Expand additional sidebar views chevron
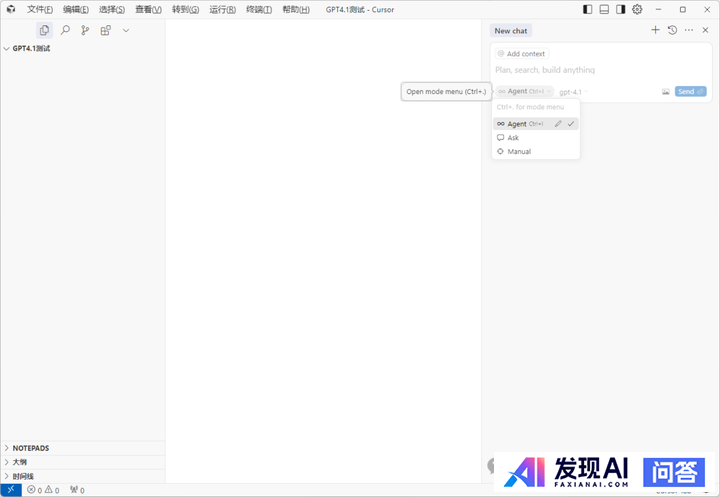This screenshot has width=720, height=497. [x=126, y=31]
